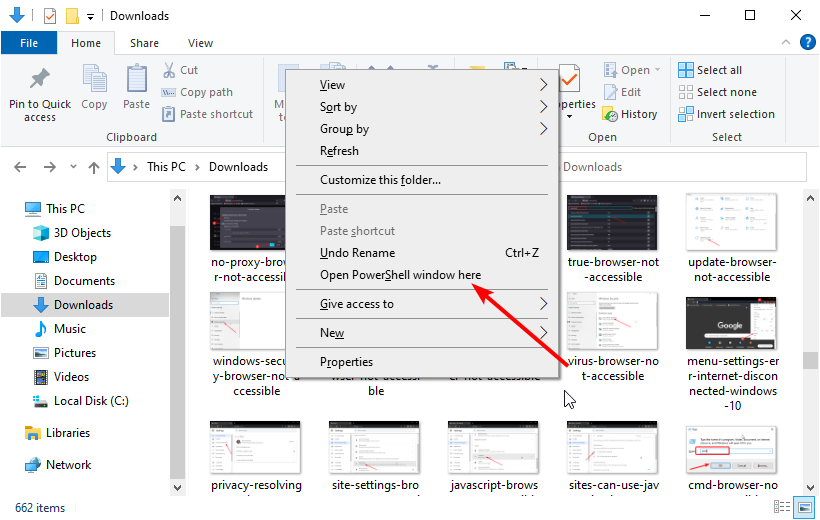Select Videos in navigation pane

tap(61, 377)
